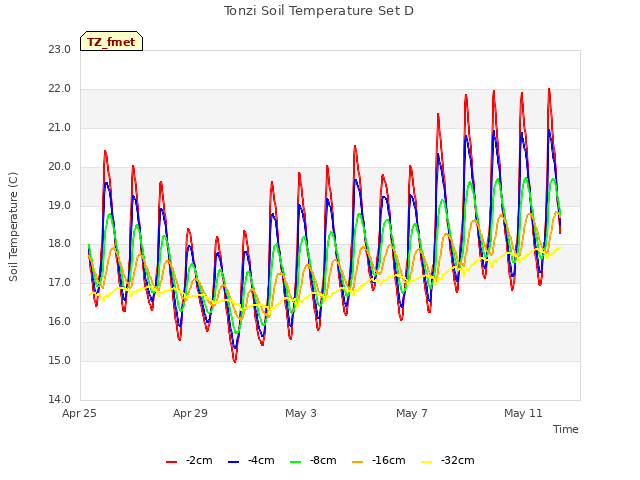Click the 19.0 y-axis tick label

(x=60, y=205)
